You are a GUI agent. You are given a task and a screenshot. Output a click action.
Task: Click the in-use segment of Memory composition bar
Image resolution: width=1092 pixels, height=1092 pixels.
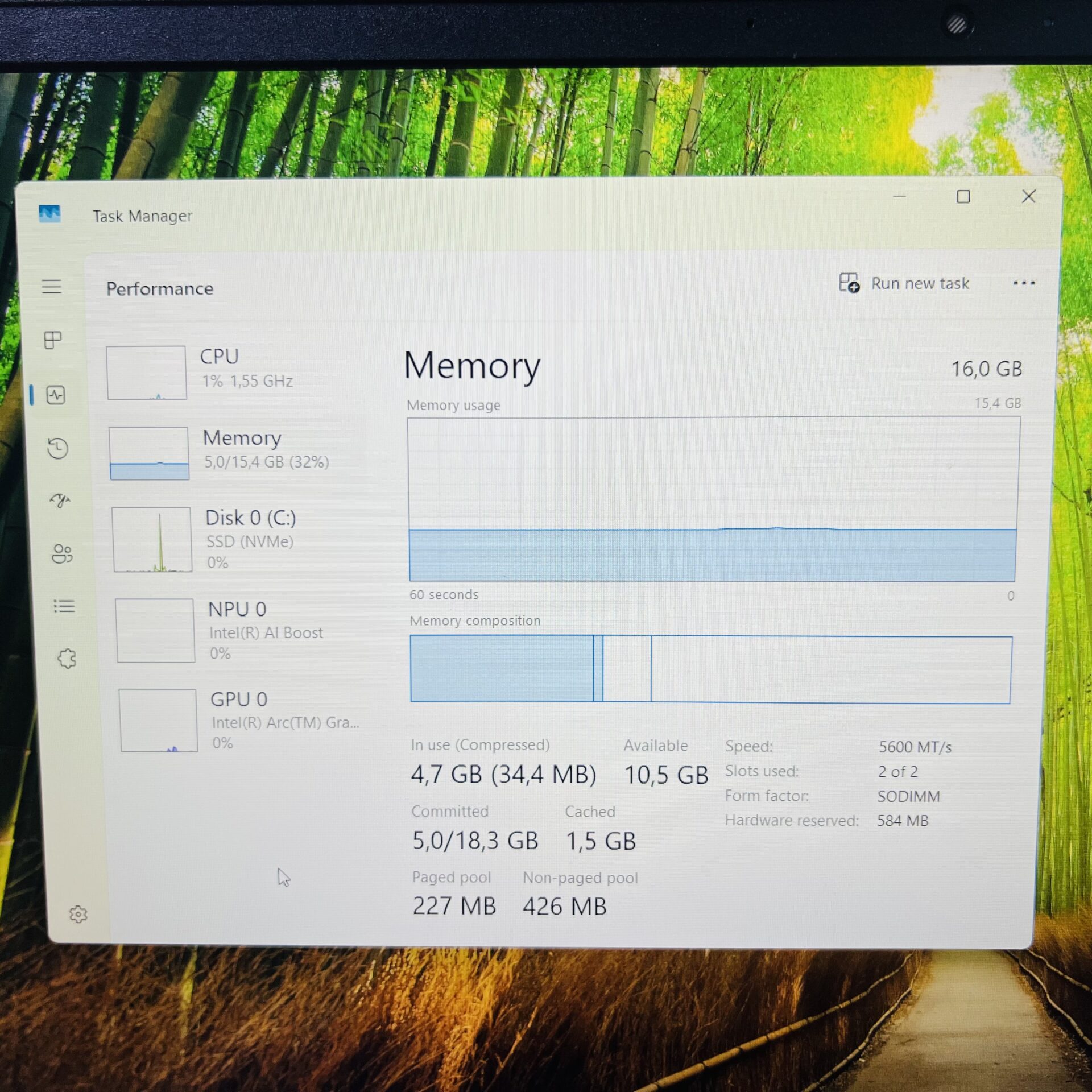click(502, 668)
